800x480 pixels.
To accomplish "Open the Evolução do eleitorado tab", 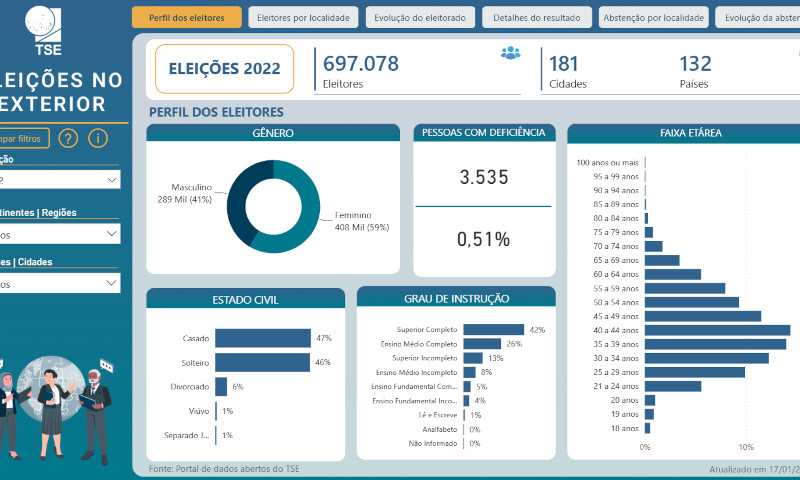I will [x=420, y=17].
